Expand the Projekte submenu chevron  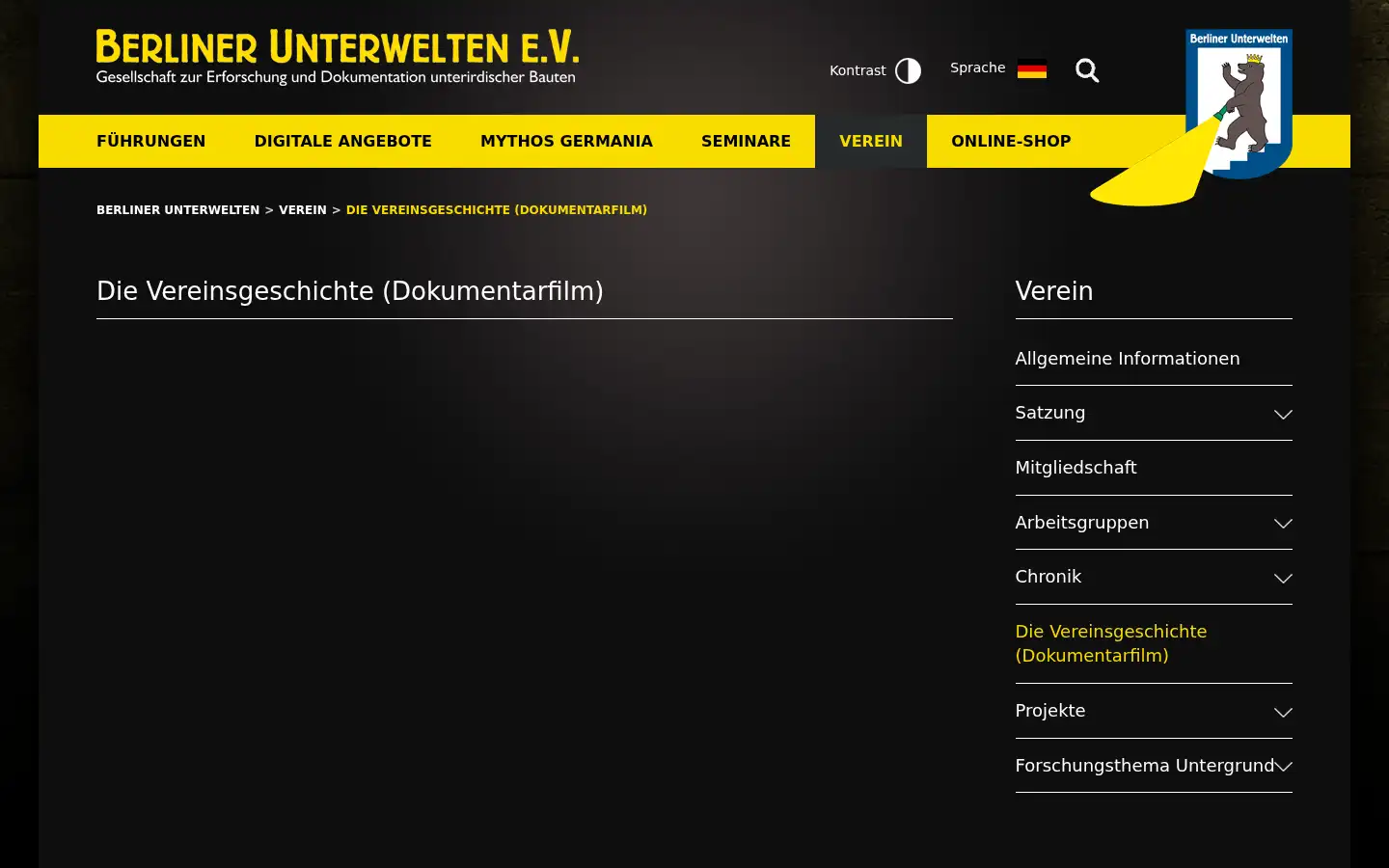(x=1283, y=712)
